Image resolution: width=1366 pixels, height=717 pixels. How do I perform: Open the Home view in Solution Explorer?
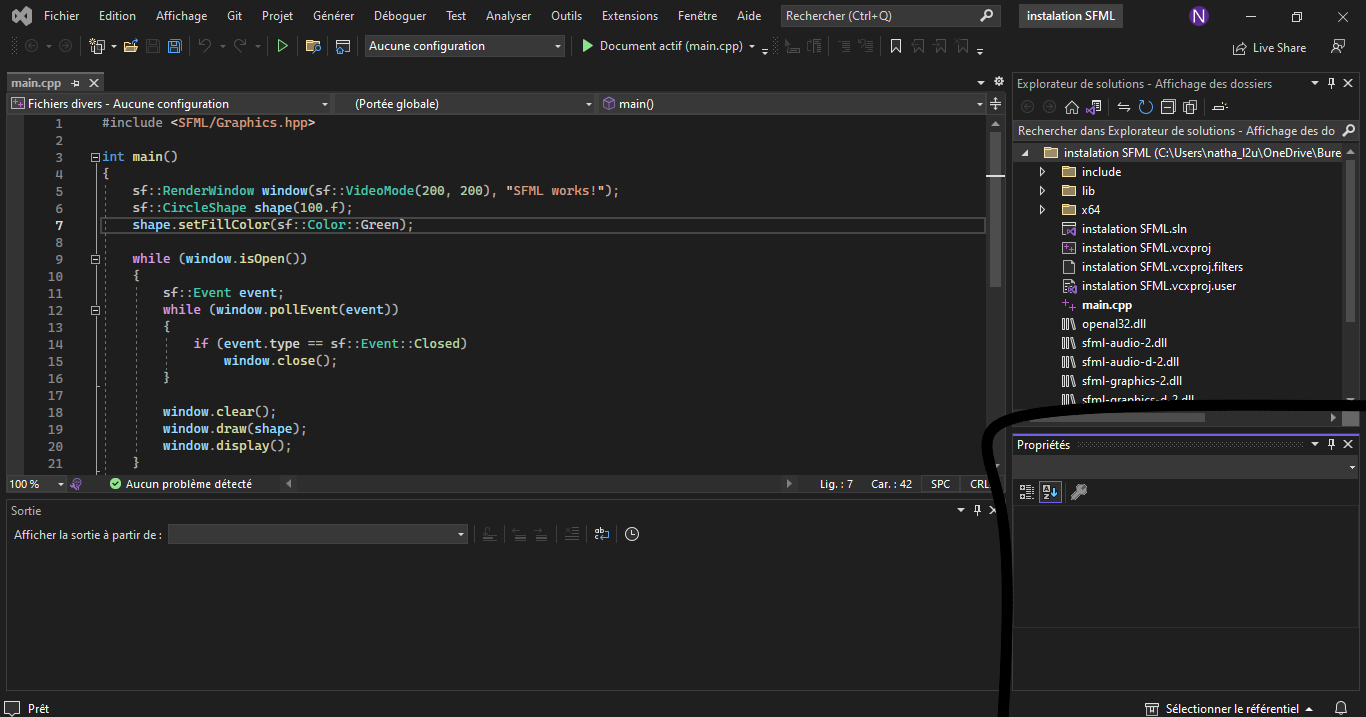(1071, 107)
